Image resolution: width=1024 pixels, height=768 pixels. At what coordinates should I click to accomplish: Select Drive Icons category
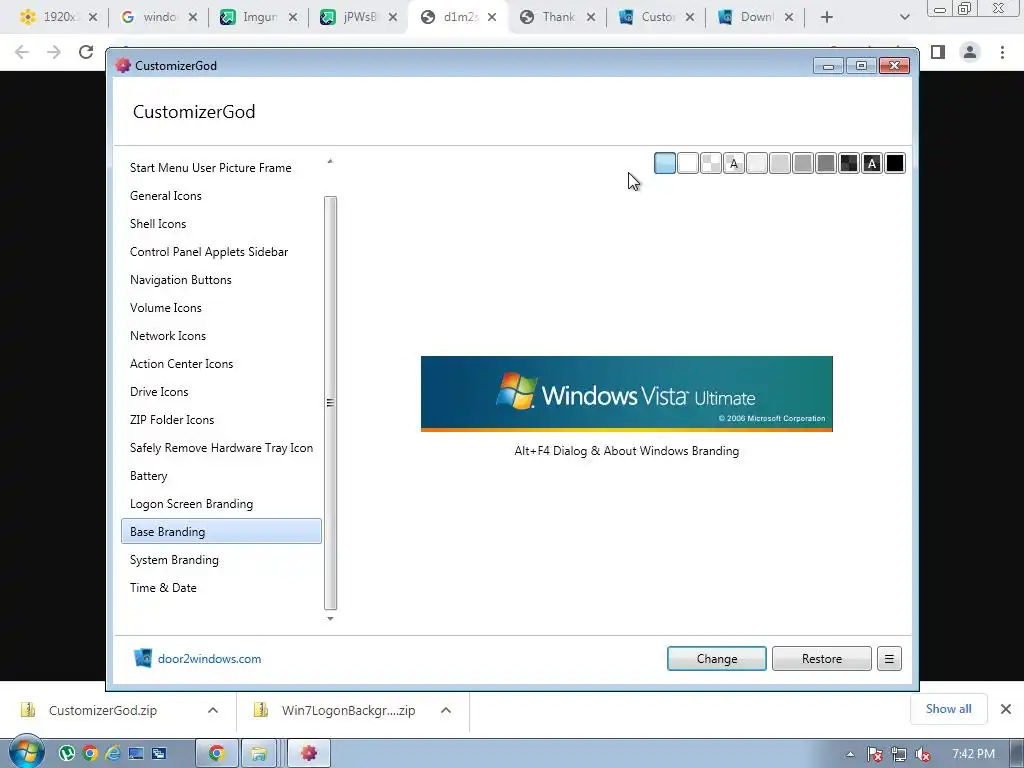coord(221,392)
